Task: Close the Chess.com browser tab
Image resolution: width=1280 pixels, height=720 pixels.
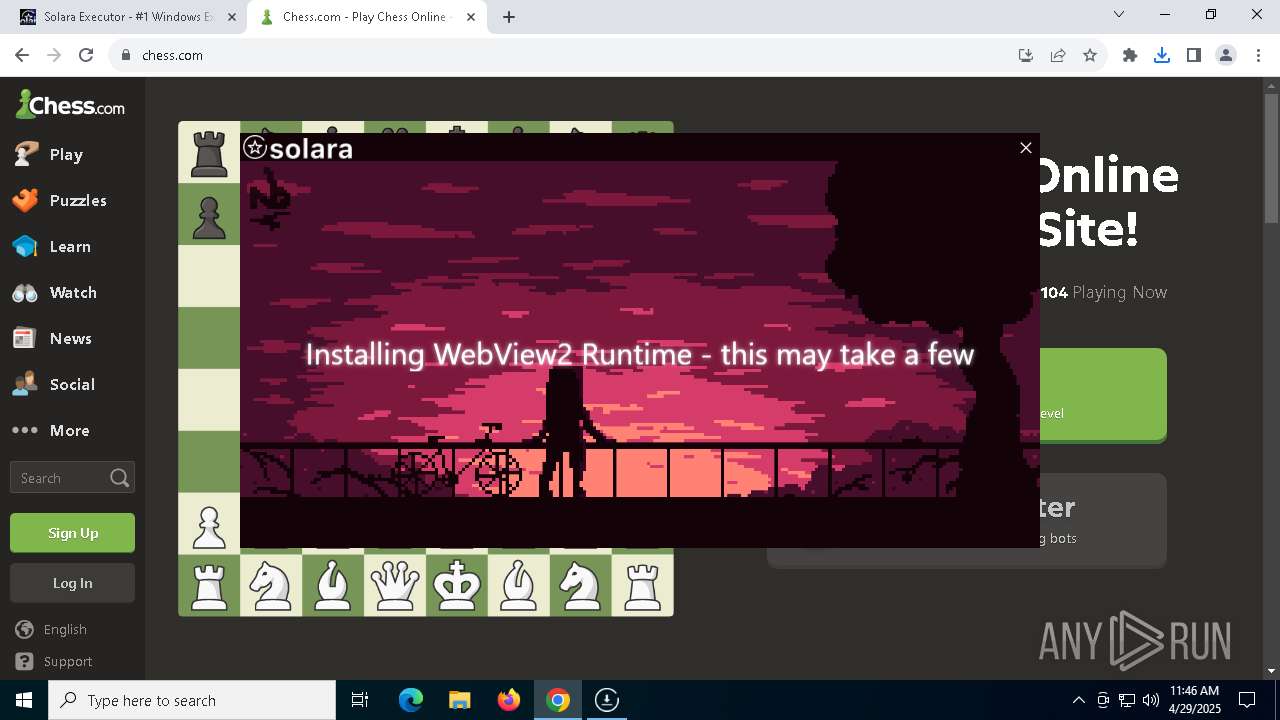Action: point(471,17)
